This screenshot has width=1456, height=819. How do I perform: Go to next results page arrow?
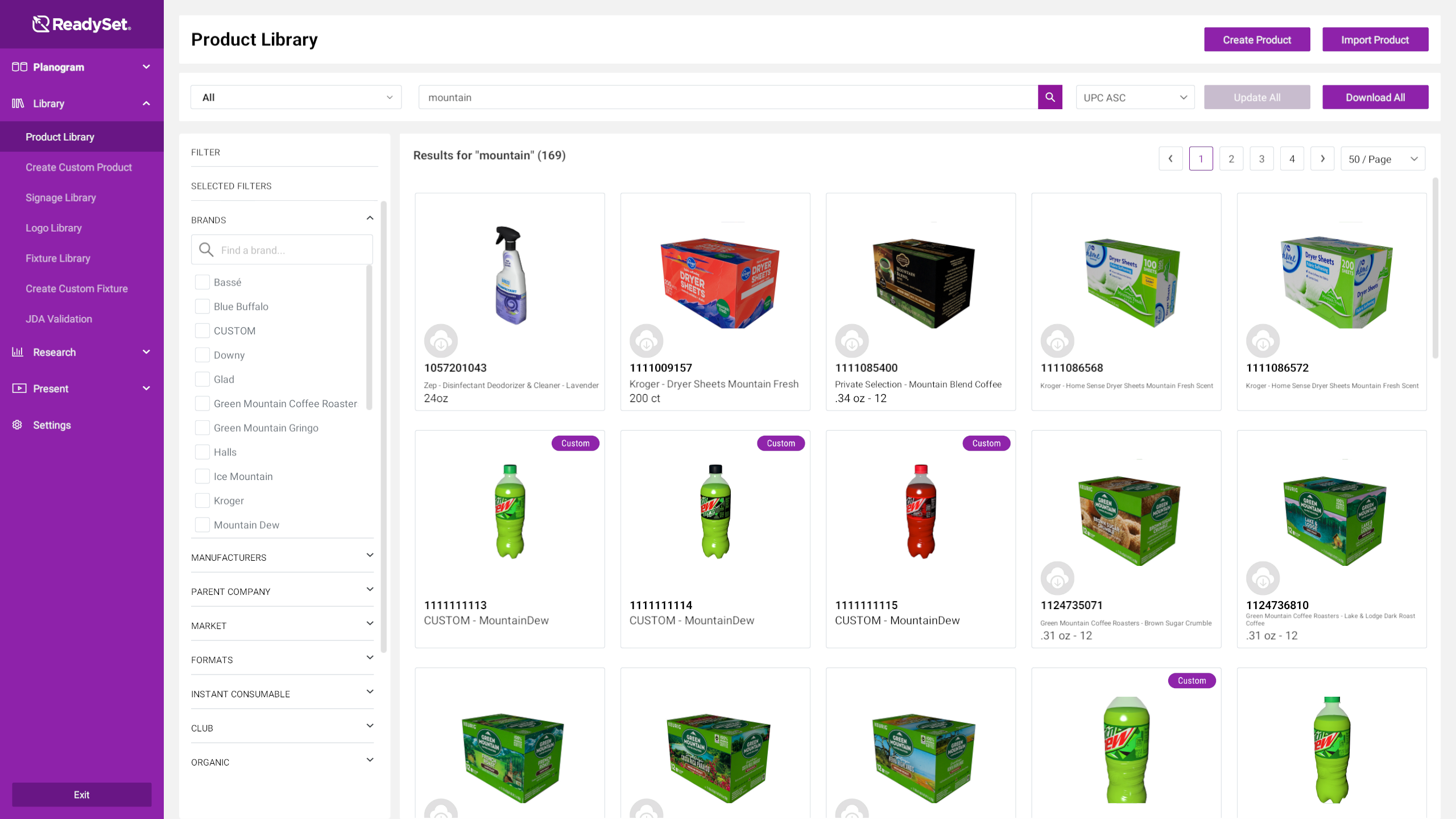(1322, 159)
